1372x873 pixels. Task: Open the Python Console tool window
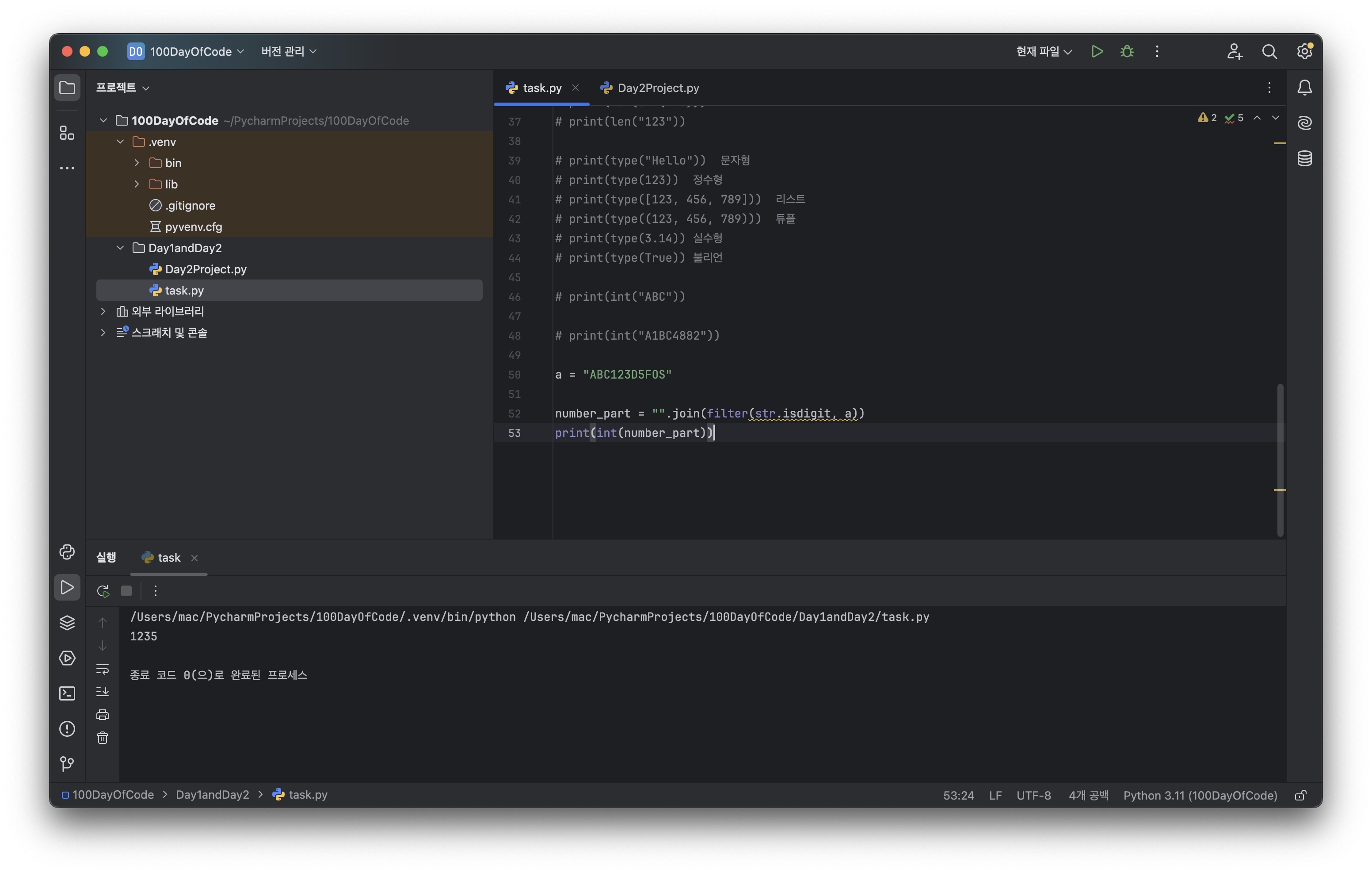[x=67, y=551]
